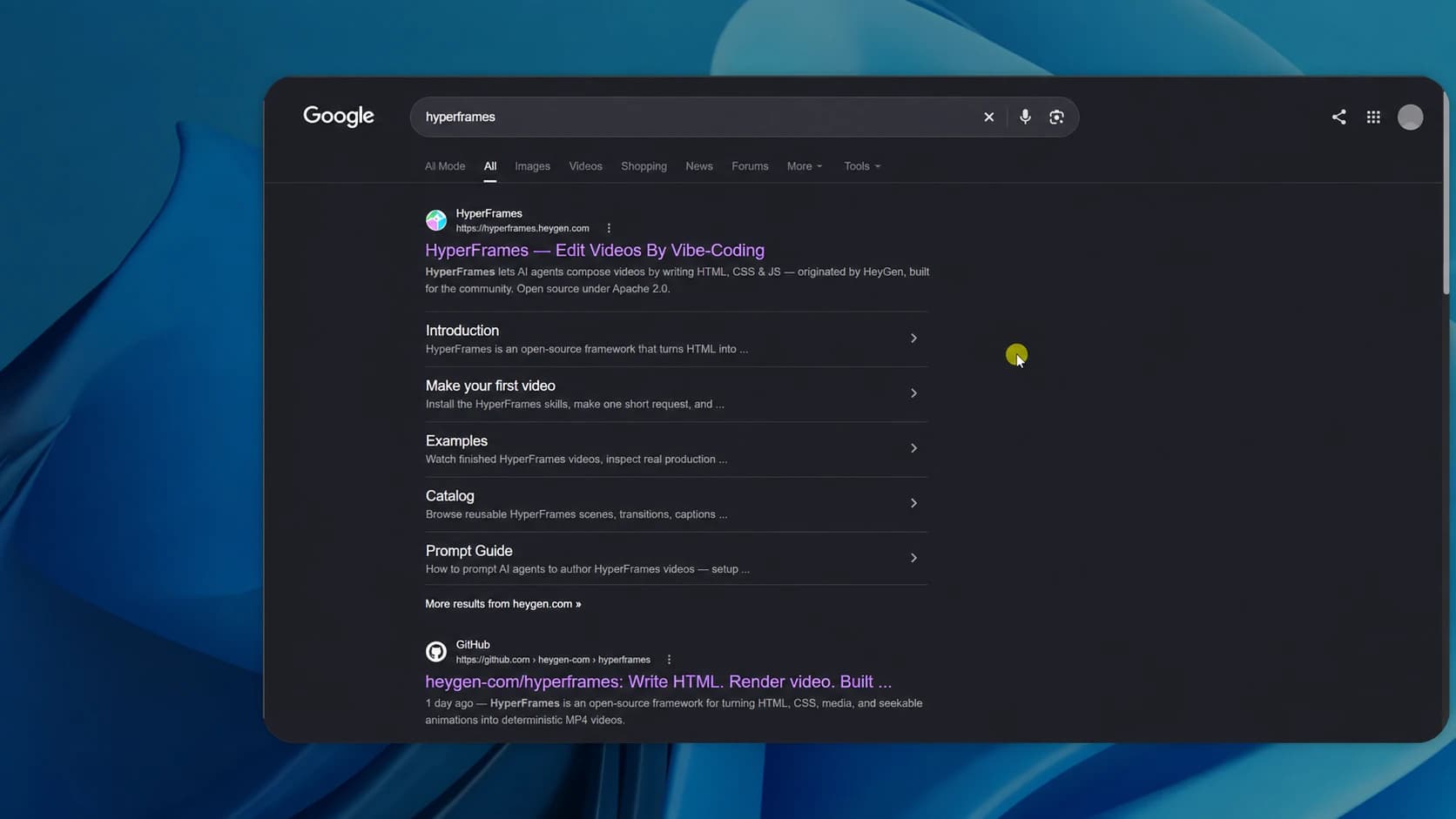Switch to the Shopping tab
The image size is (1456, 819).
tap(644, 166)
